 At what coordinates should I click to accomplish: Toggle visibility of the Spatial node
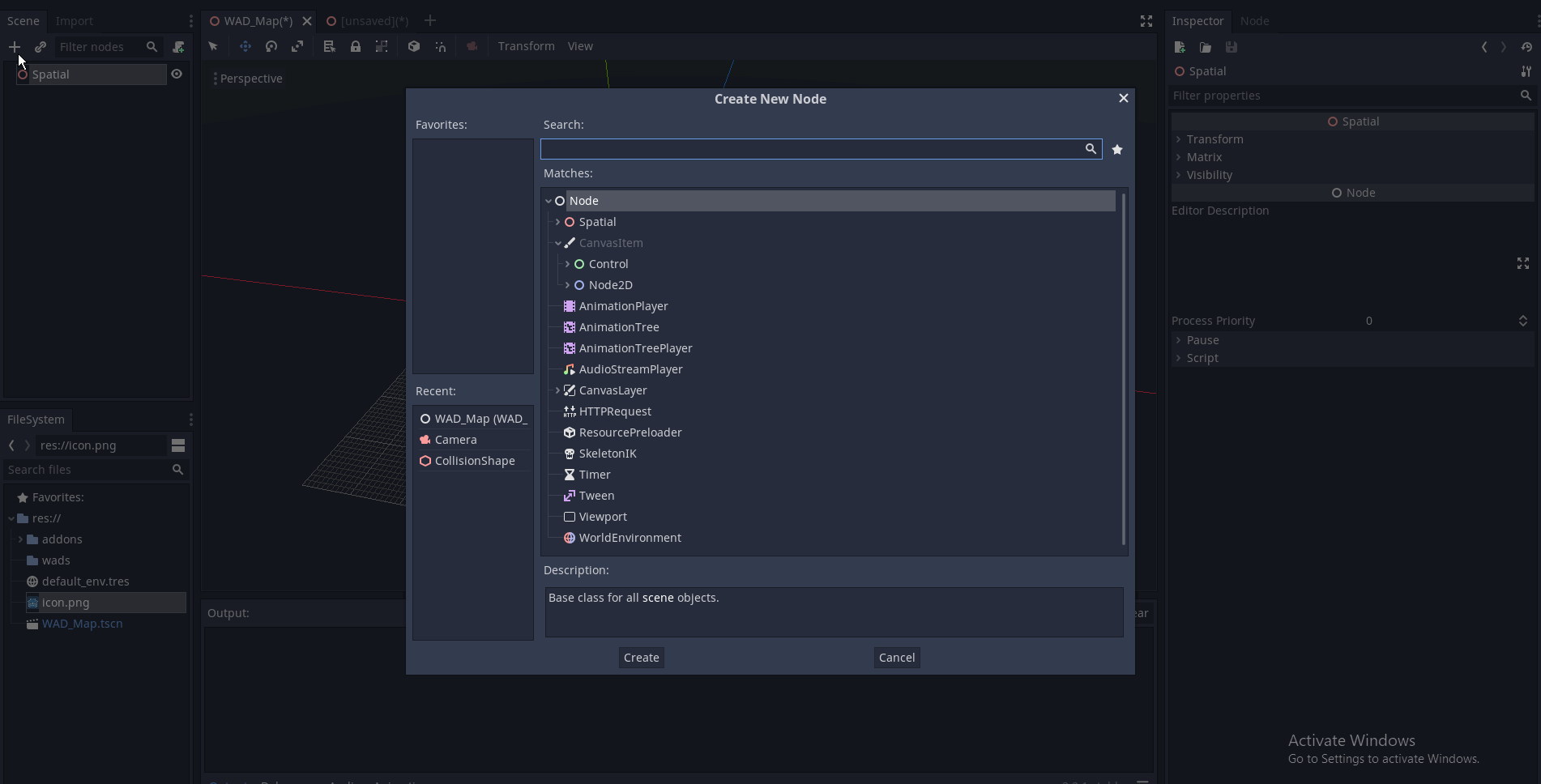click(177, 74)
